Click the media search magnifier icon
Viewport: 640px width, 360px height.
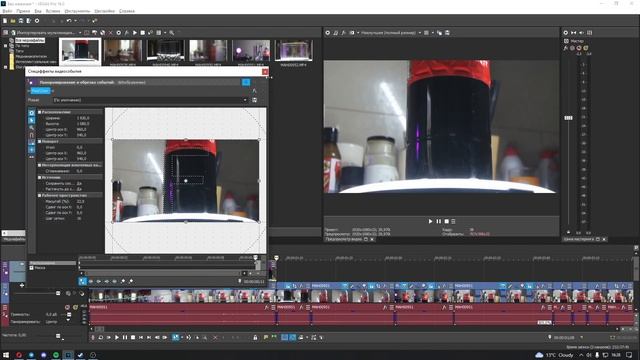pyautogui.click(x=172, y=33)
